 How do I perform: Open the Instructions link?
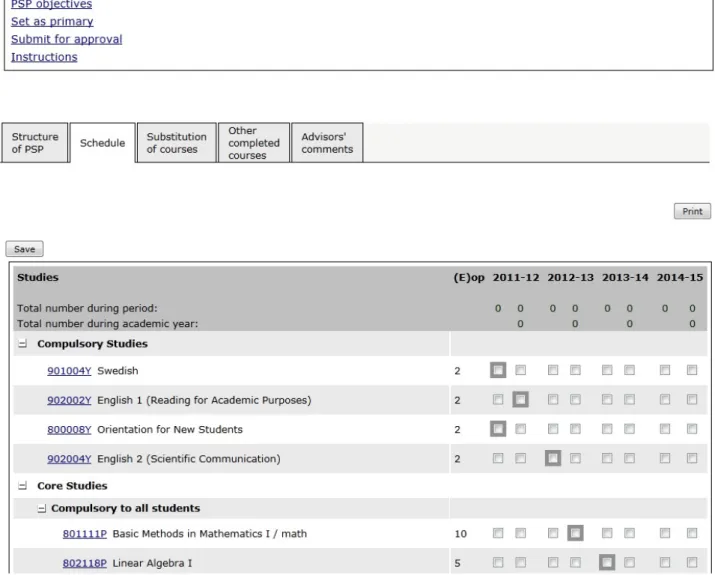[44, 57]
